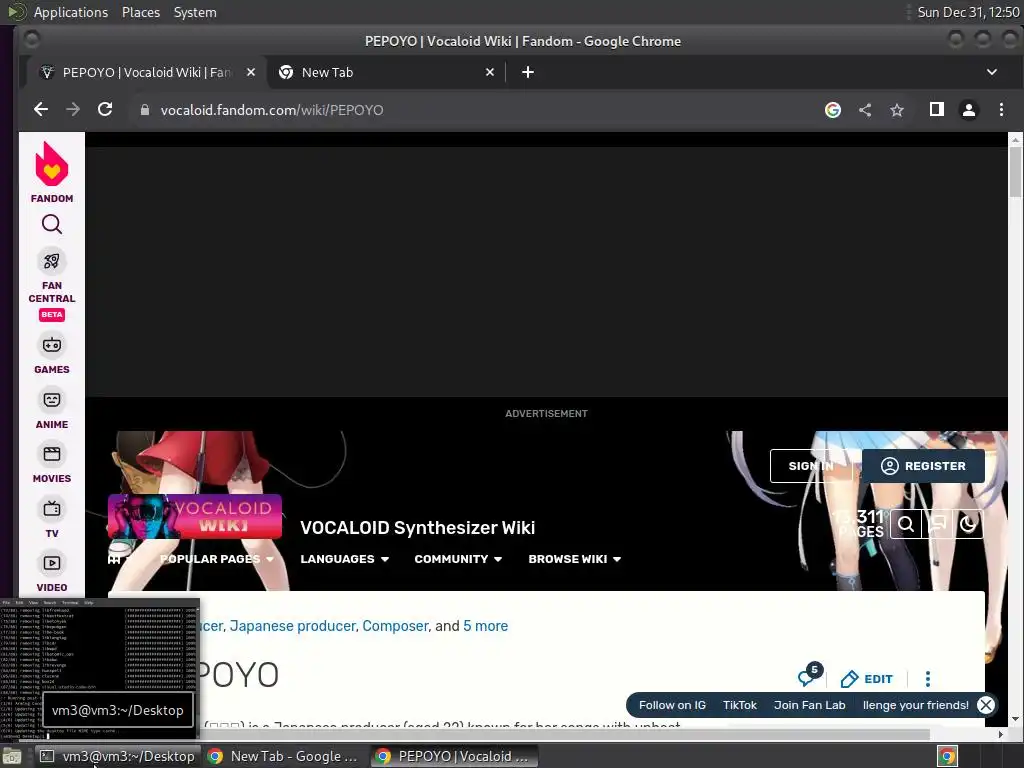This screenshot has width=1024, height=768.
Task: Open the Applications menu
Action: coord(71,12)
